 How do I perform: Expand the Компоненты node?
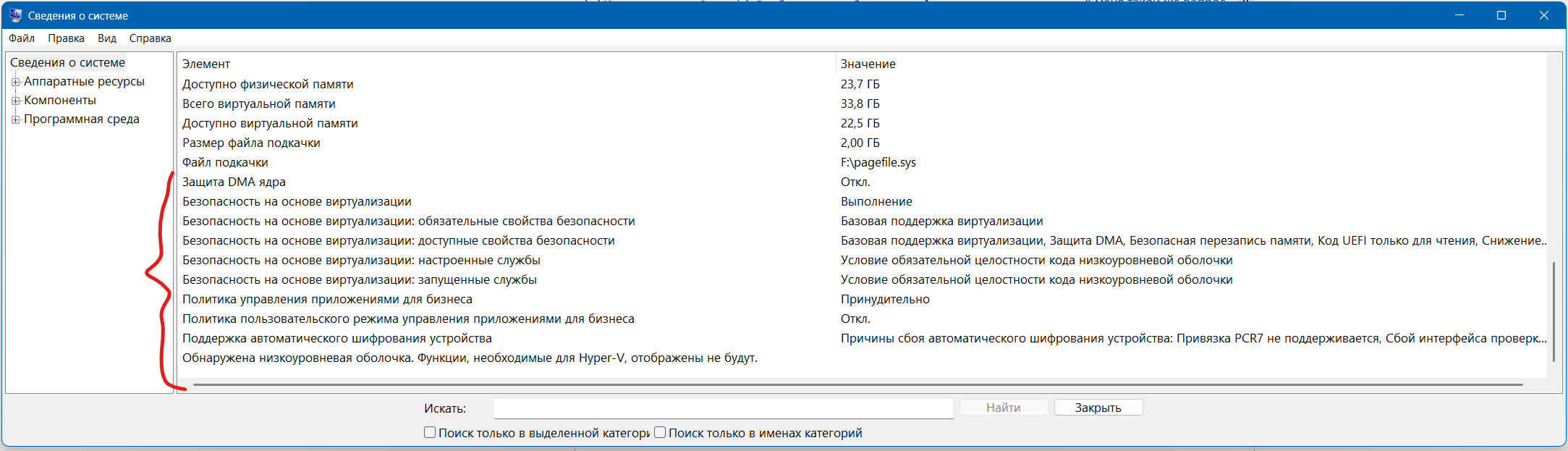(x=15, y=101)
